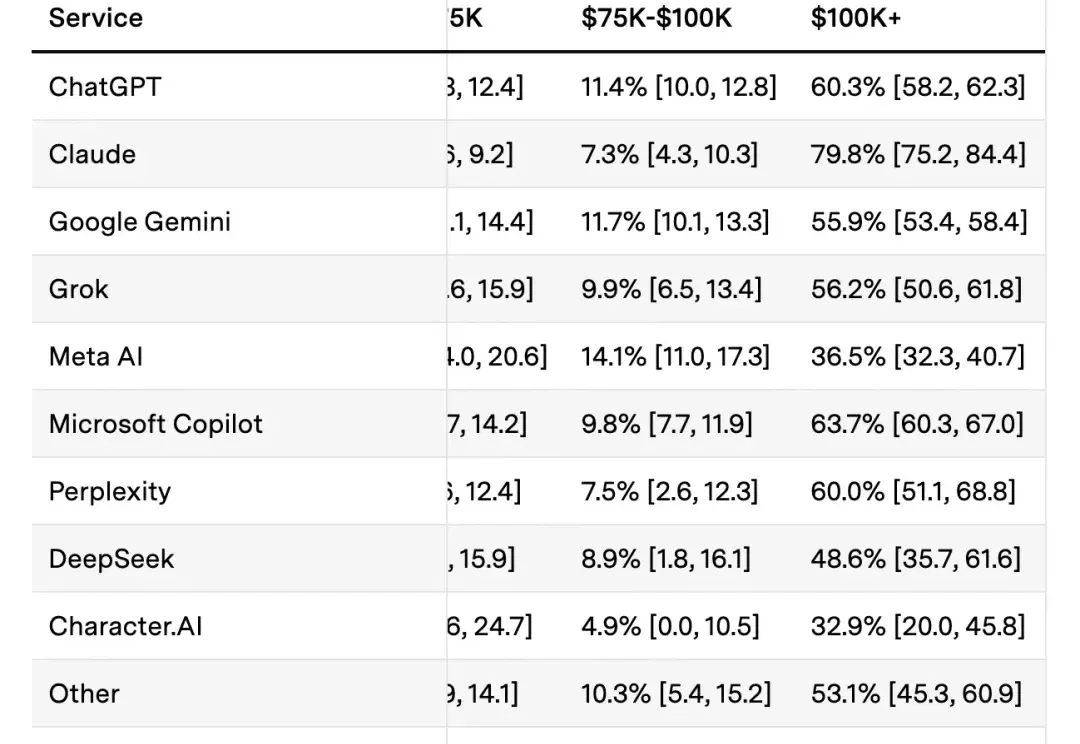Click Meta AI's 14.1% value cell

[x=675, y=357]
